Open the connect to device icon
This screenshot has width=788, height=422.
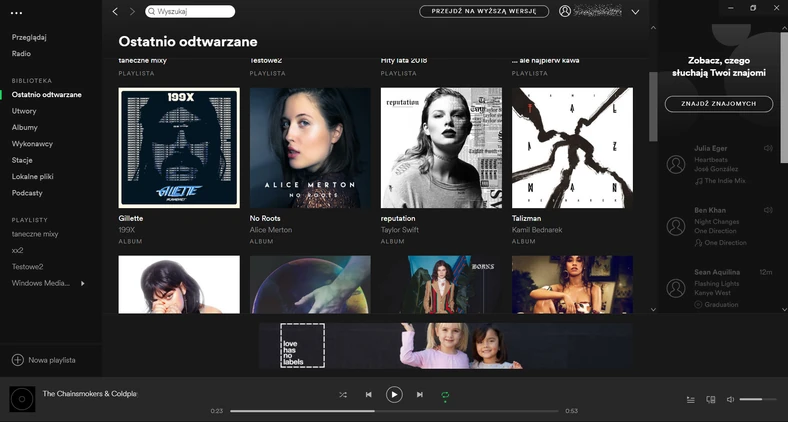(711, 400)
